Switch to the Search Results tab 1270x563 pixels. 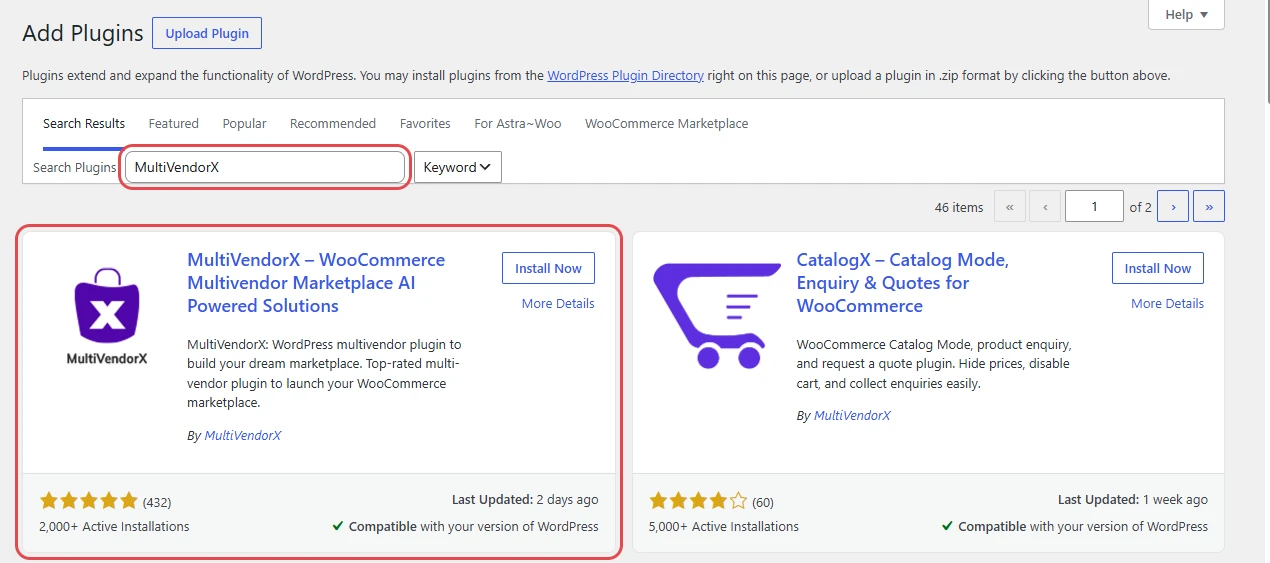pyautogui.click(x=84, y=124)
